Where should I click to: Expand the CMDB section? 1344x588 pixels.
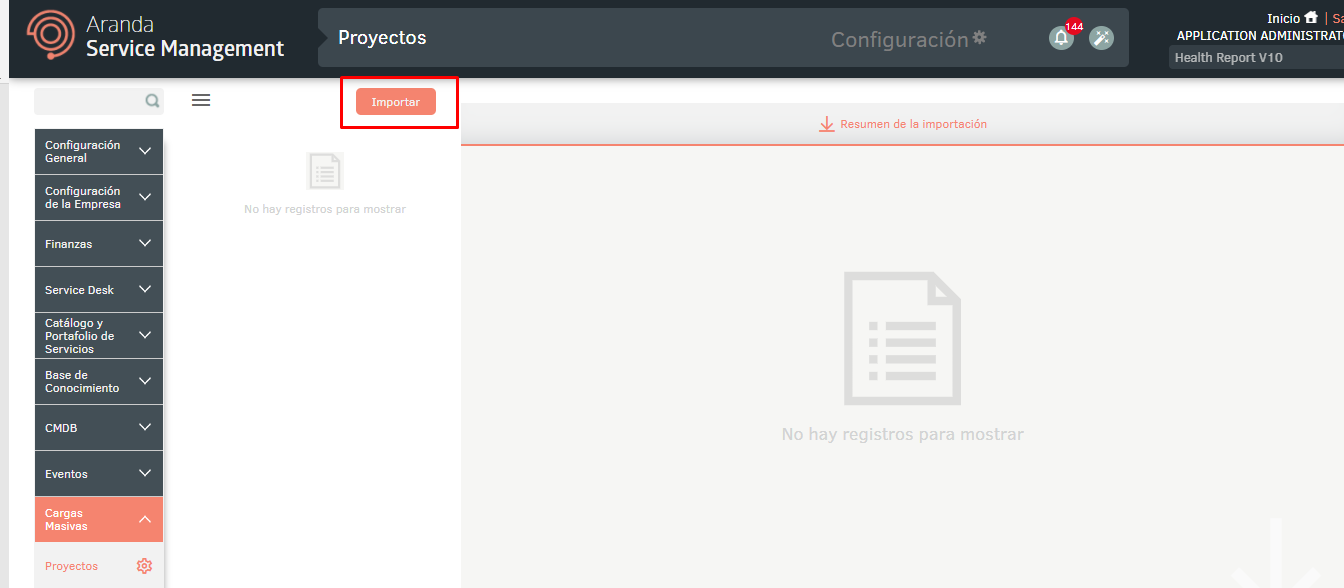point(99,428)
